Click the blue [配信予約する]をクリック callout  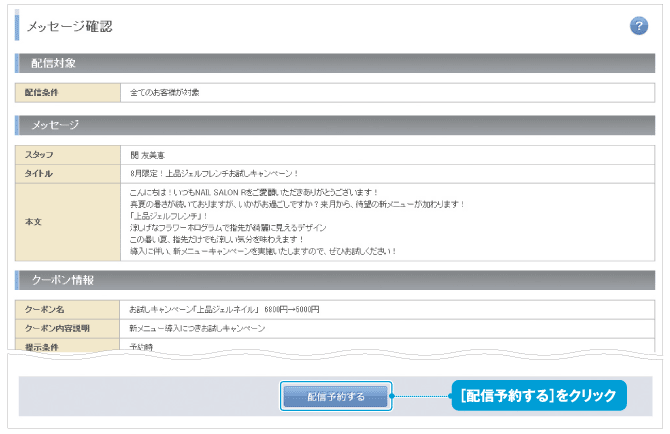[x=538, y=396]
